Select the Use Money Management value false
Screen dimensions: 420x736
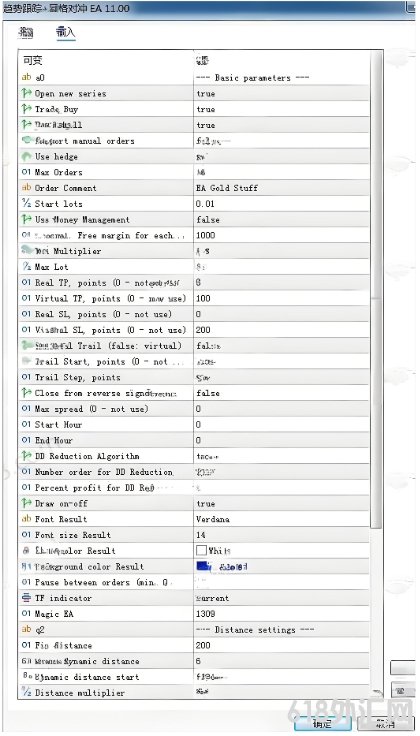(x=208, y=220)
